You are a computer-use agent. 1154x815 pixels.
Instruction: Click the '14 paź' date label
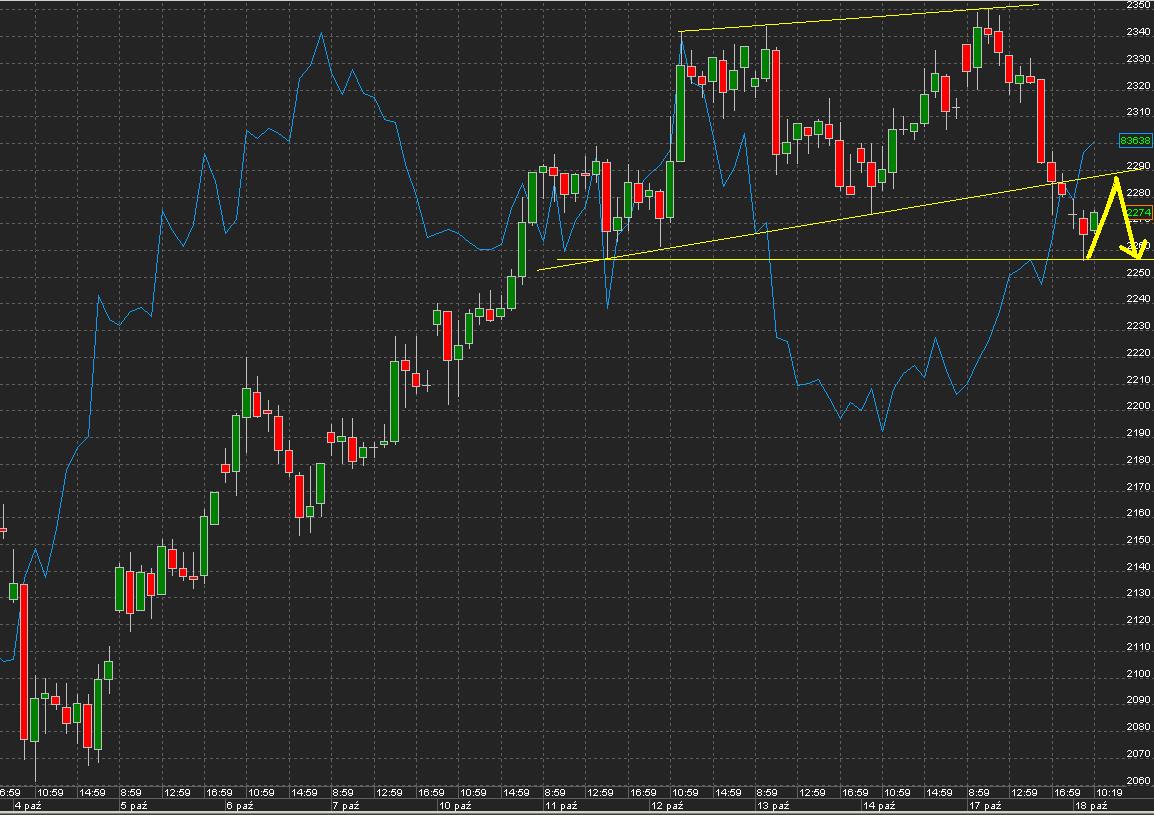click(879, 806)
